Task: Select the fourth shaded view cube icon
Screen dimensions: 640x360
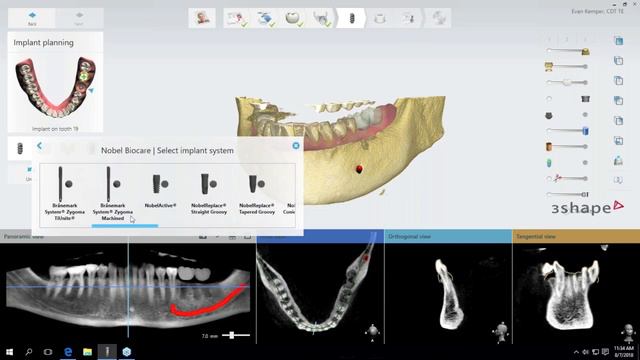Action: (x=619, y=100)
